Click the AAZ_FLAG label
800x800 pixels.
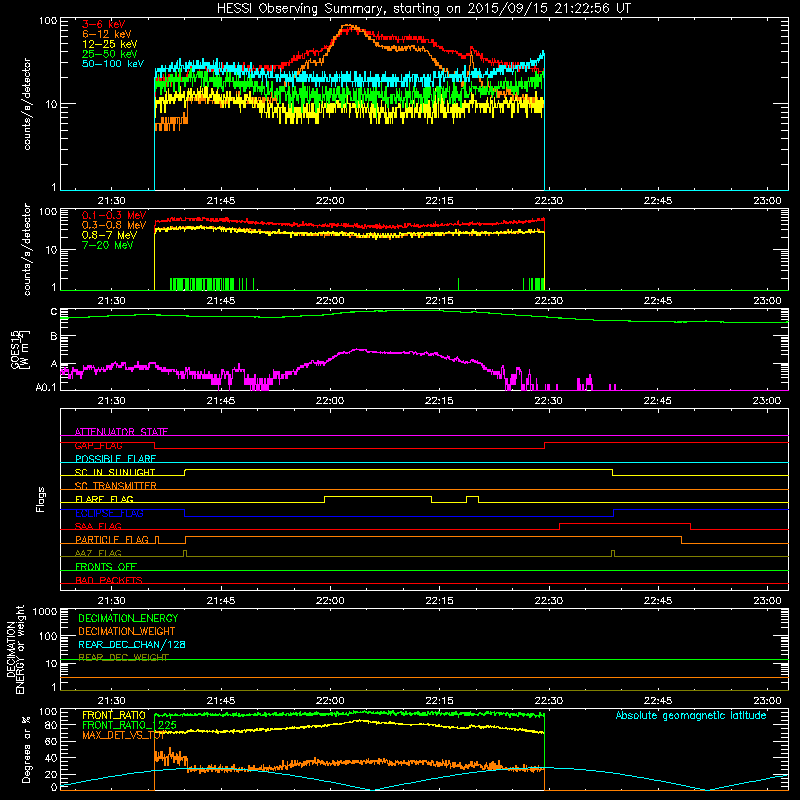98,553
